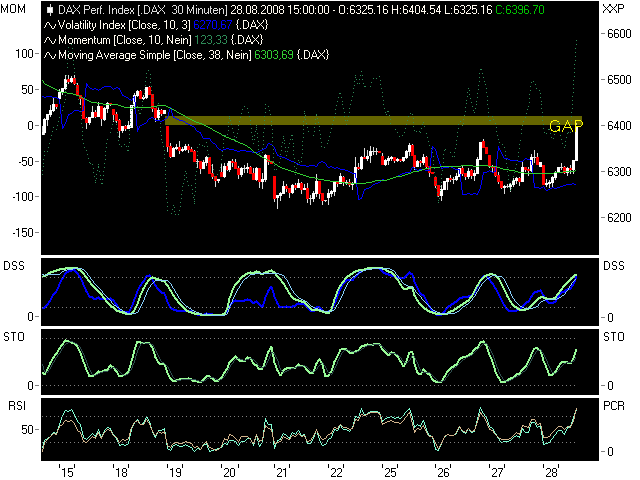This screenshot has height=480, width=640.
Task: Click the candlestick icon before DAX Perf. Index
Action: point(50,9)
